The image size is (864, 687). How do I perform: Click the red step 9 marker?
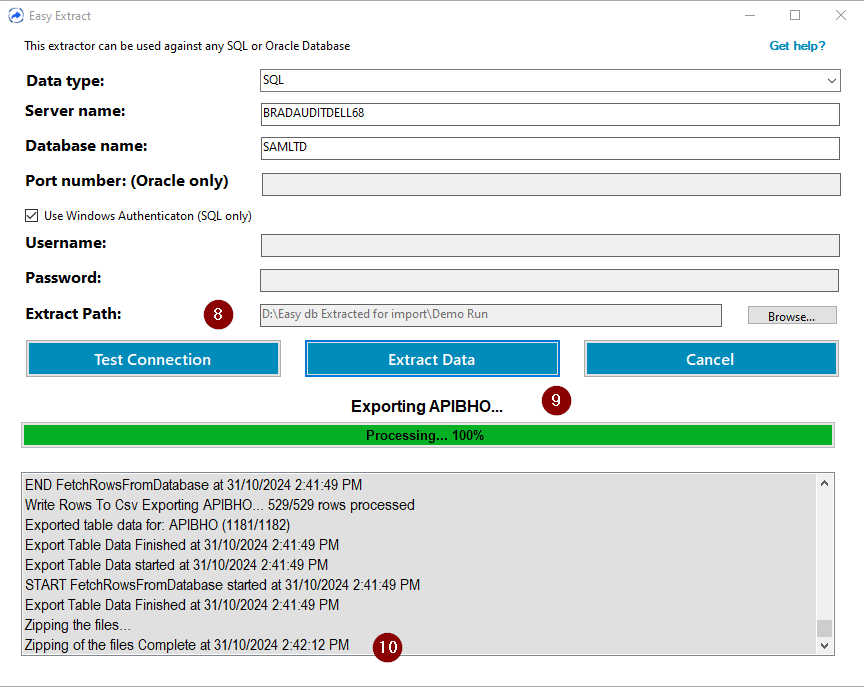pos(556,401)
